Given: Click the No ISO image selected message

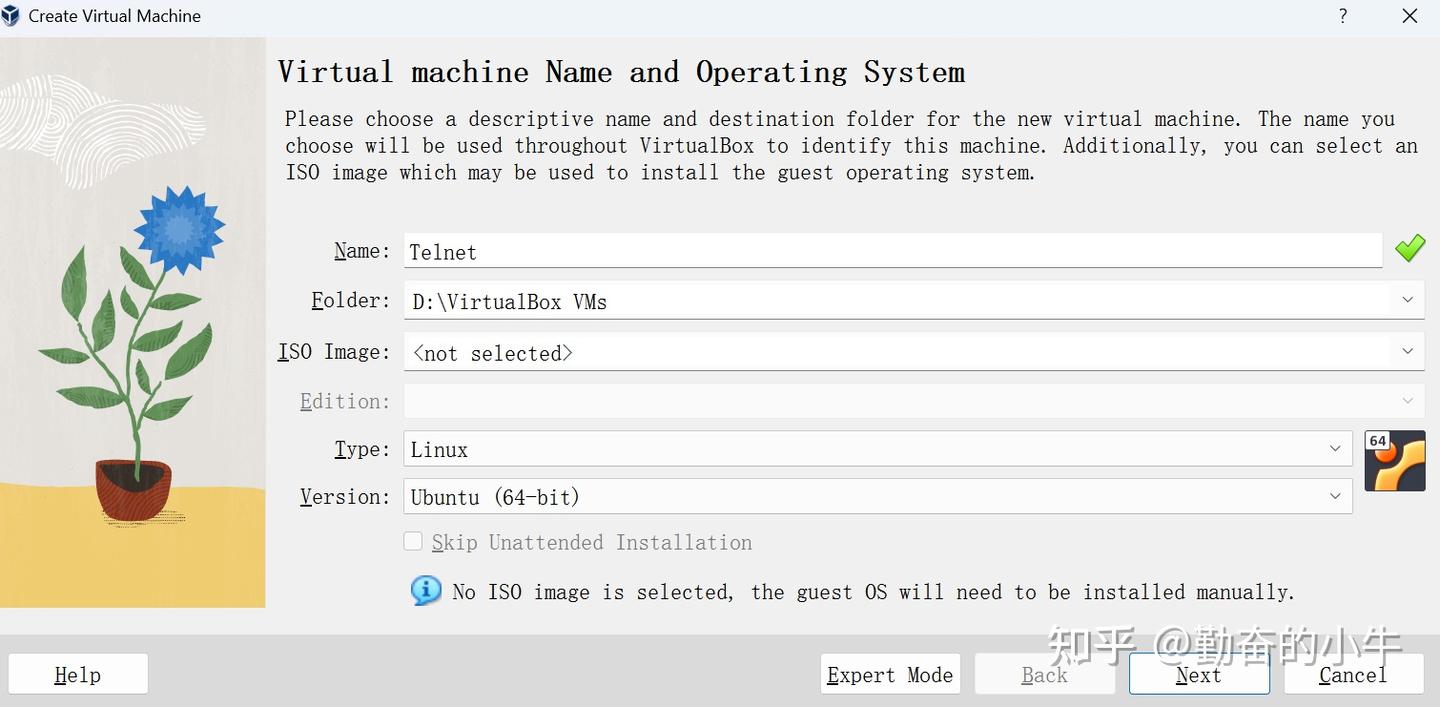Looking at the screenshot, I should pos(873,592).
